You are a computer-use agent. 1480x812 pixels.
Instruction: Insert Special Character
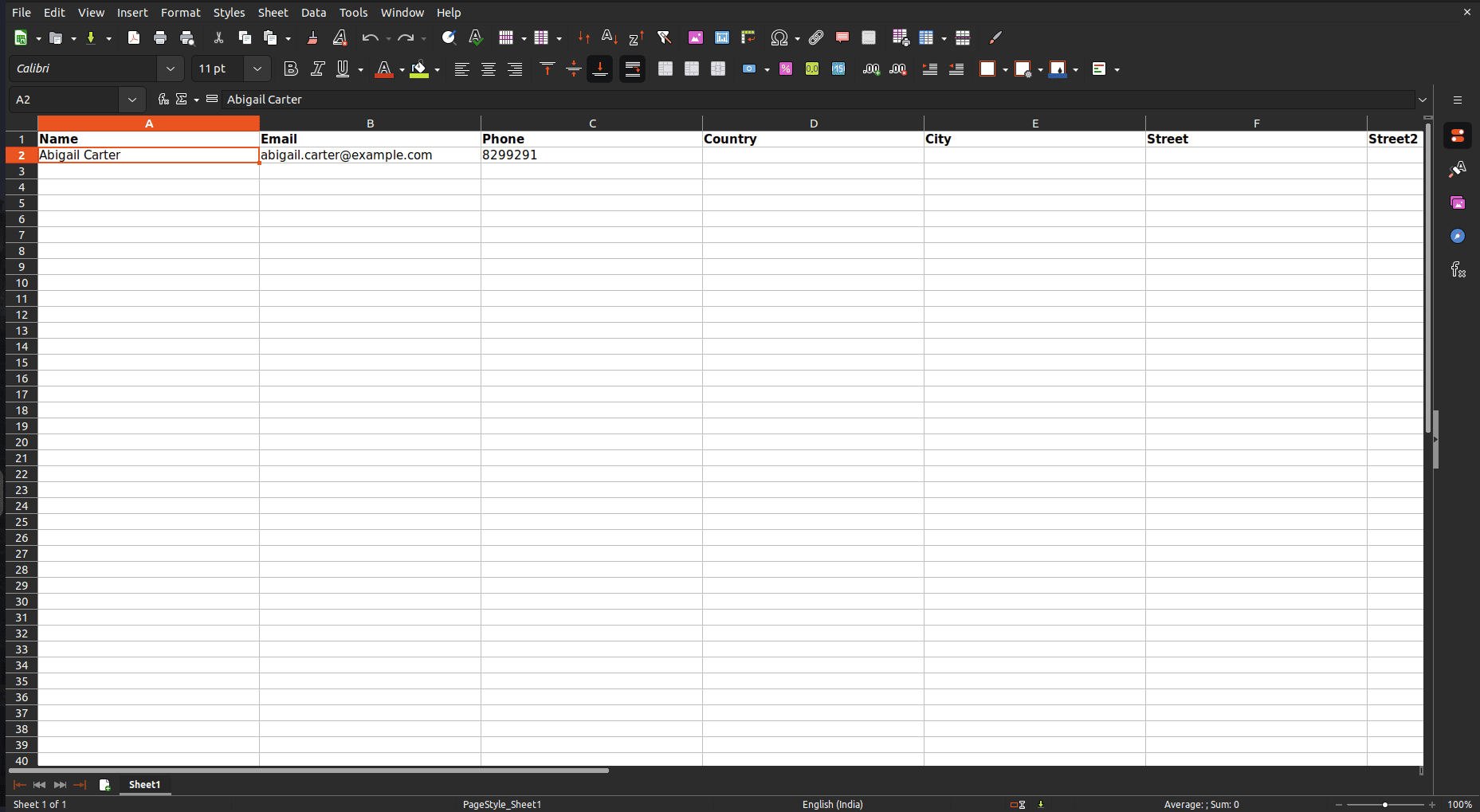[x=779, y=37]
